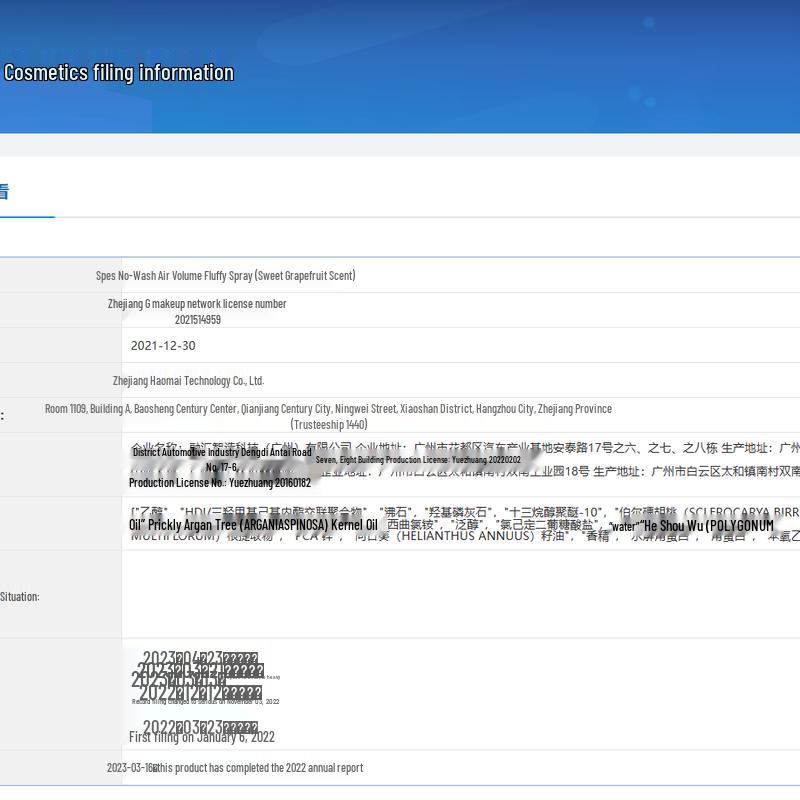Click the 2023-03-16 annual report date
Screen dimensions: 800x800
(x=131, y=768)
